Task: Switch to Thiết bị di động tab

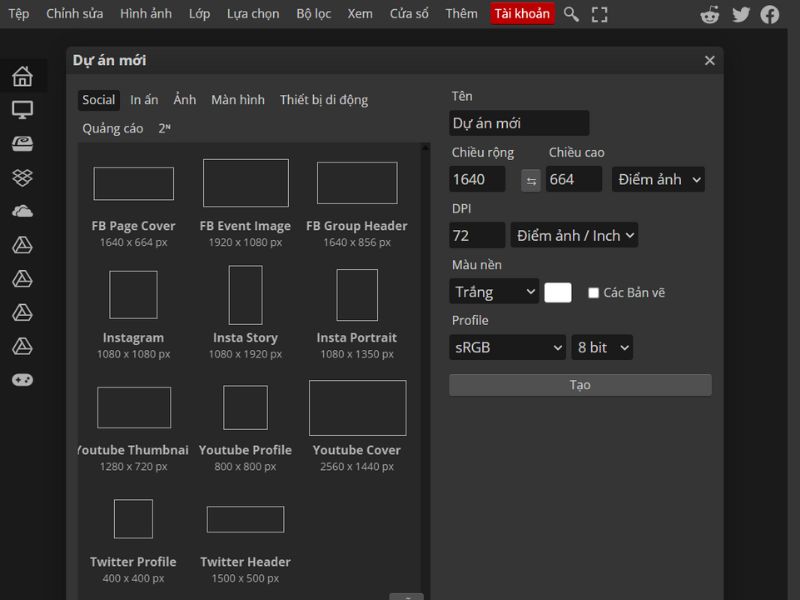Action: click(x=324, y=100)
